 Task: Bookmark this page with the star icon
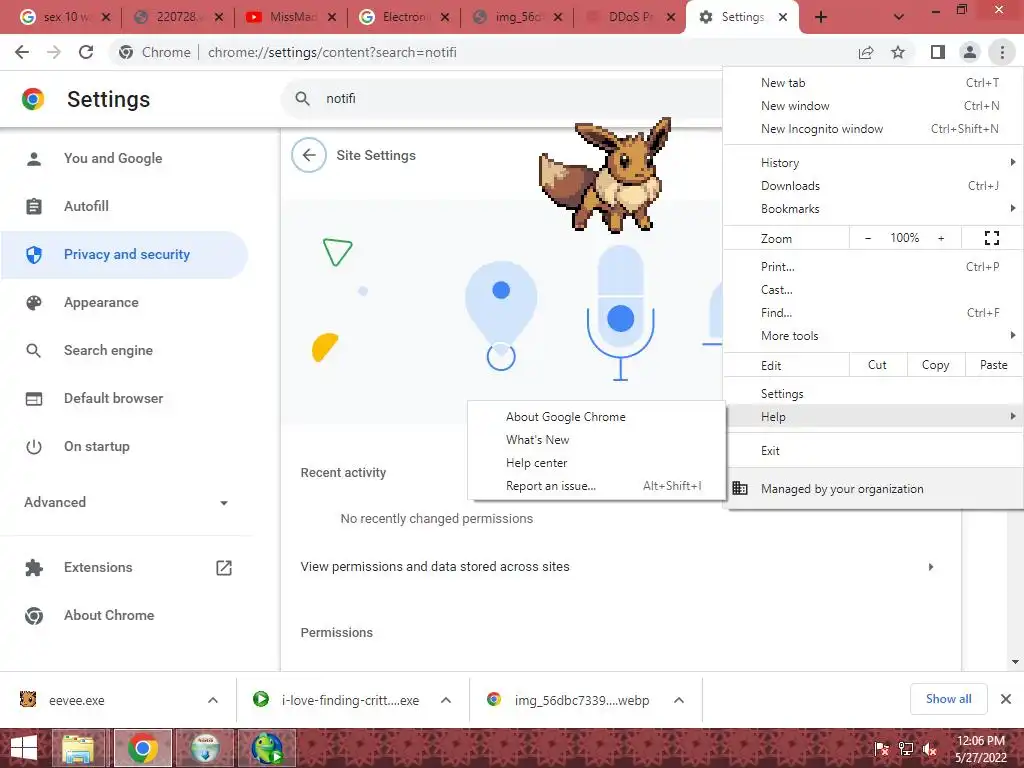coord(898,52)
